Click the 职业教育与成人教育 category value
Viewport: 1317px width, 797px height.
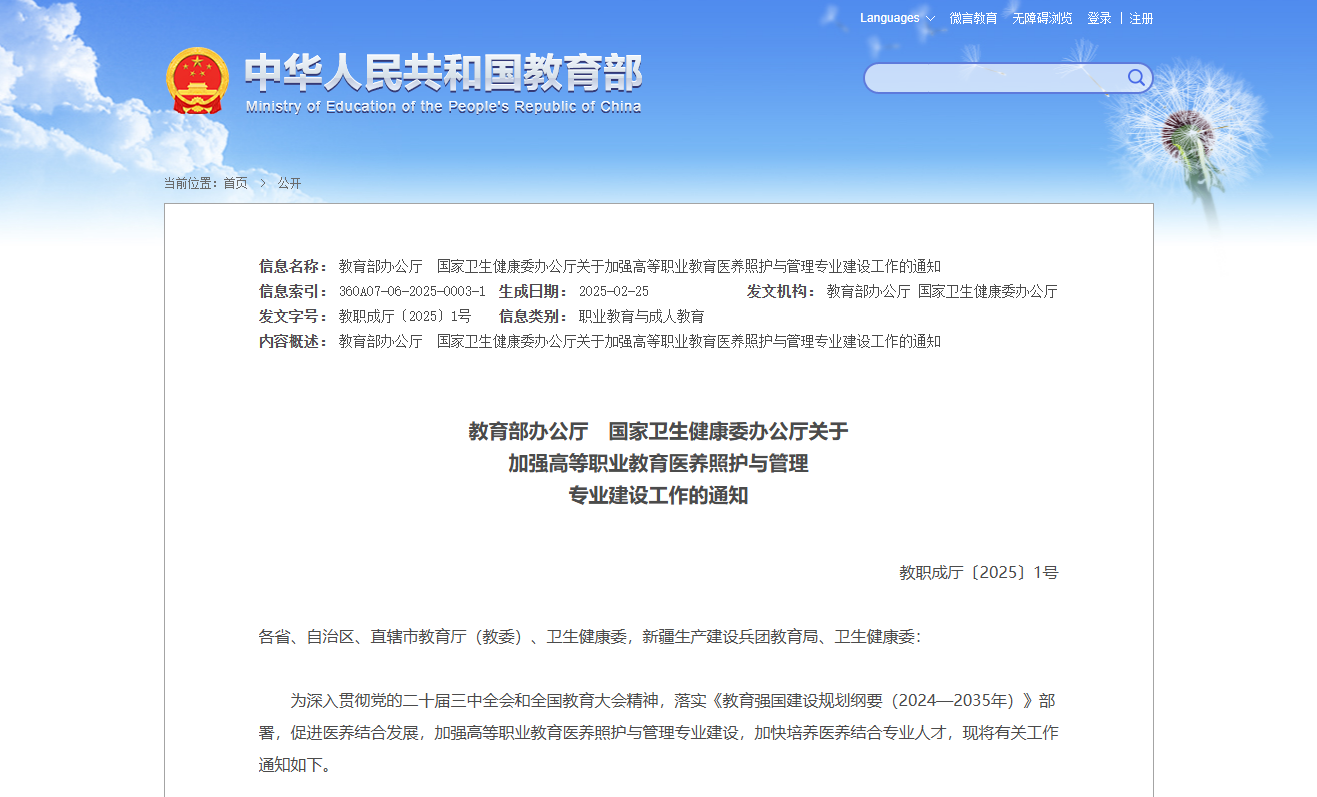[x=641, y=316]
